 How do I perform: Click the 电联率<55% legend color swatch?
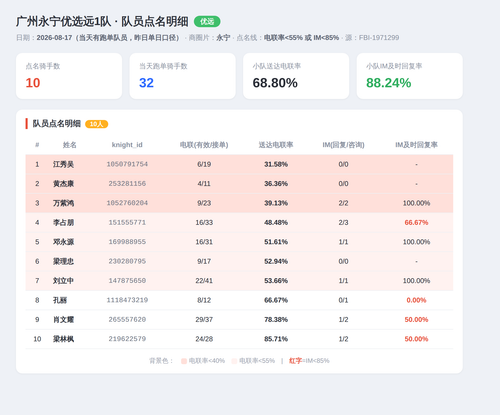(234, 361)
